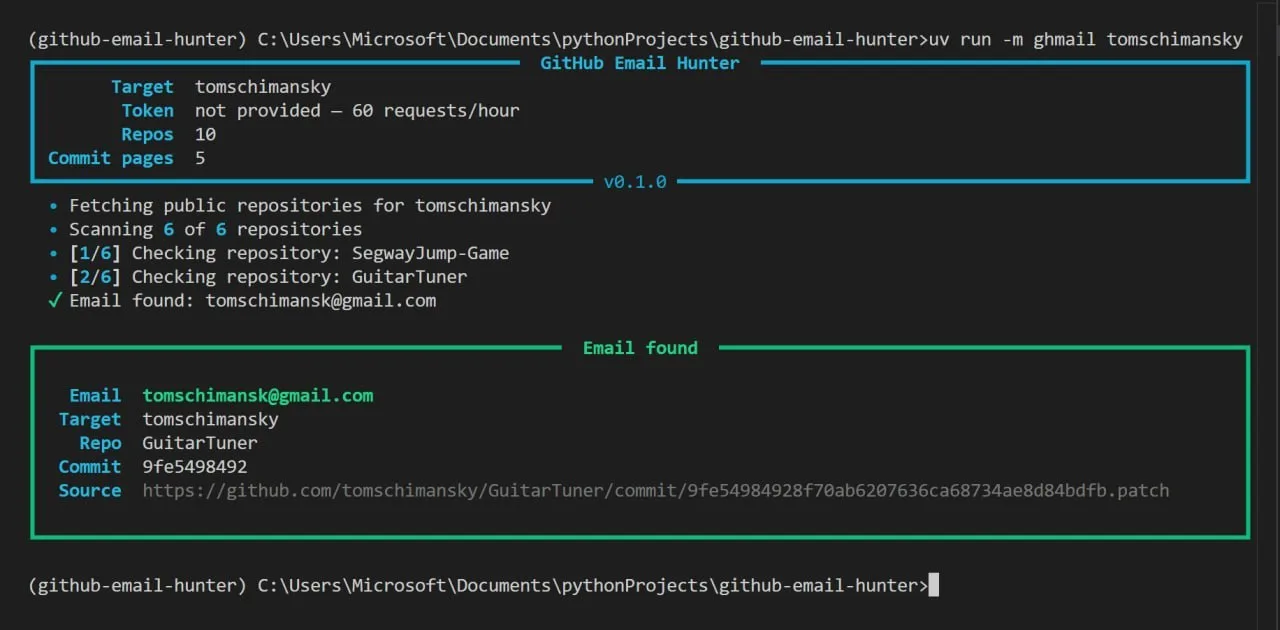Click the 'Commit pages' label
The image size is (1280, 630).
click(111, 158)
